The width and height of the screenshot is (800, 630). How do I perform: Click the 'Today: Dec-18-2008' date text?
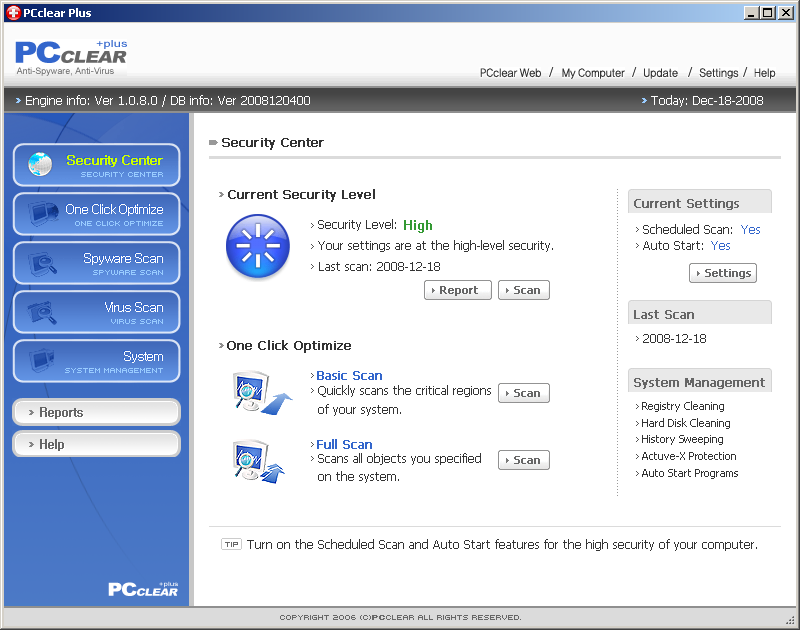tap(707, 100)
